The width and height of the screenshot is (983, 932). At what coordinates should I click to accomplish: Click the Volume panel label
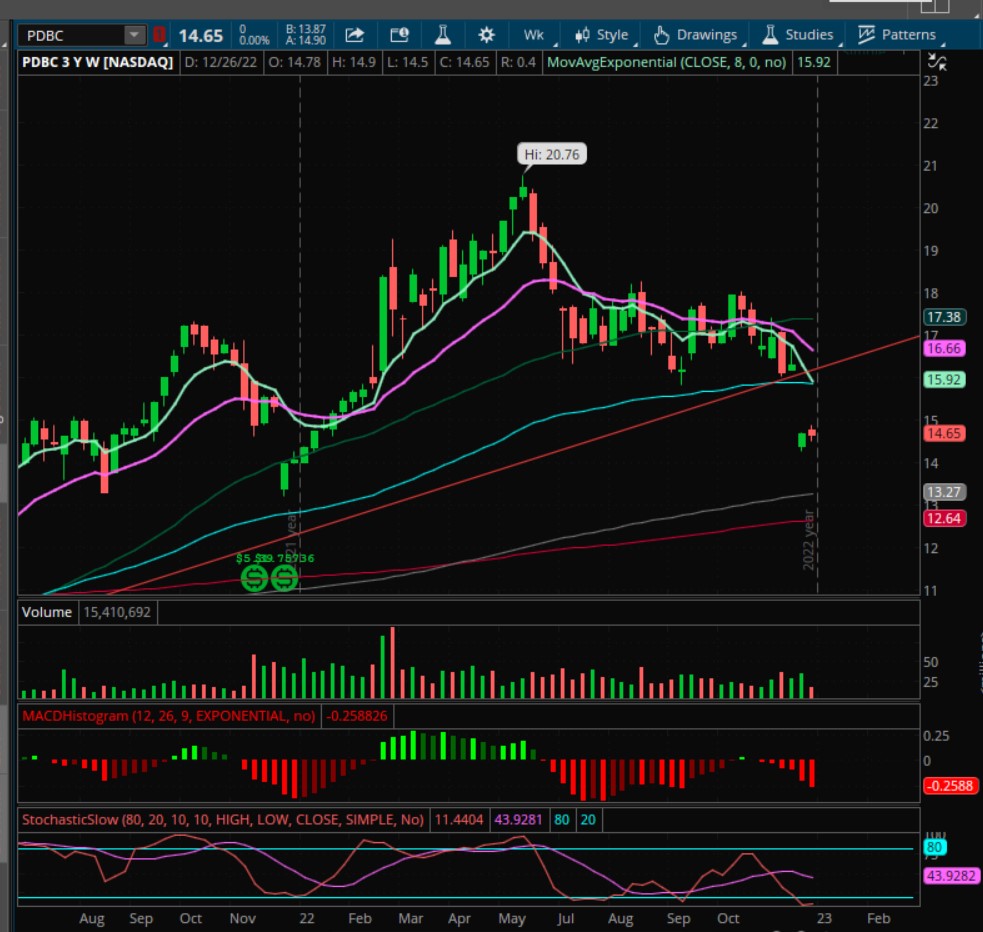coord(47,611)
